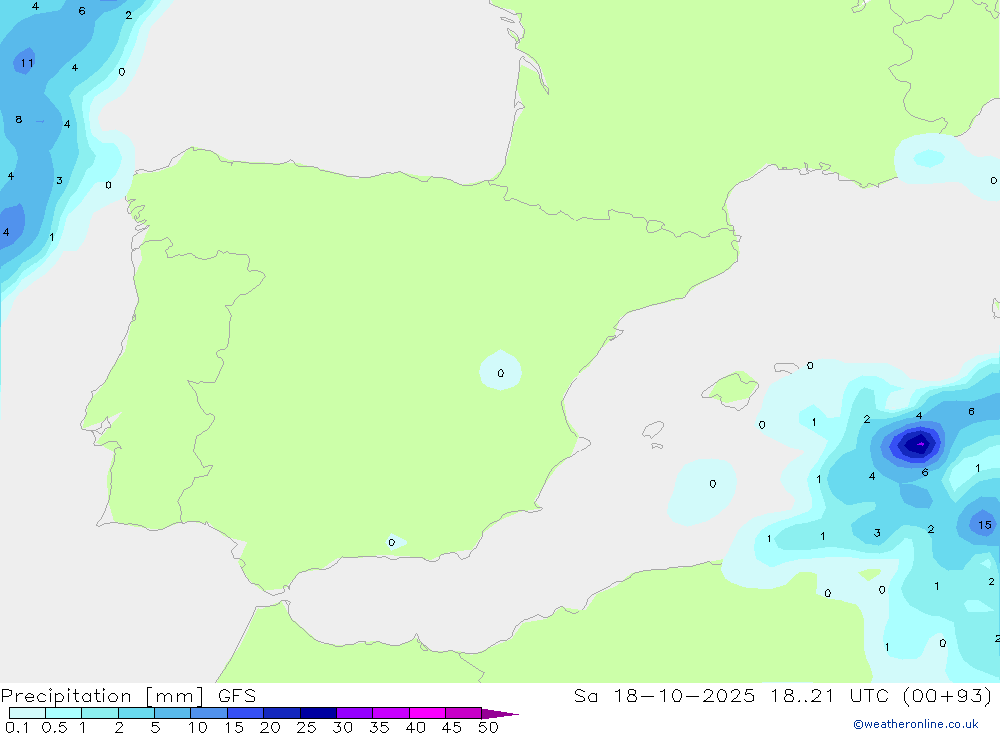The width and height of the screenshot is (1000, 733).
Task: Pick the 25–30 mm navy legend swatch
Action: [318, 713]
